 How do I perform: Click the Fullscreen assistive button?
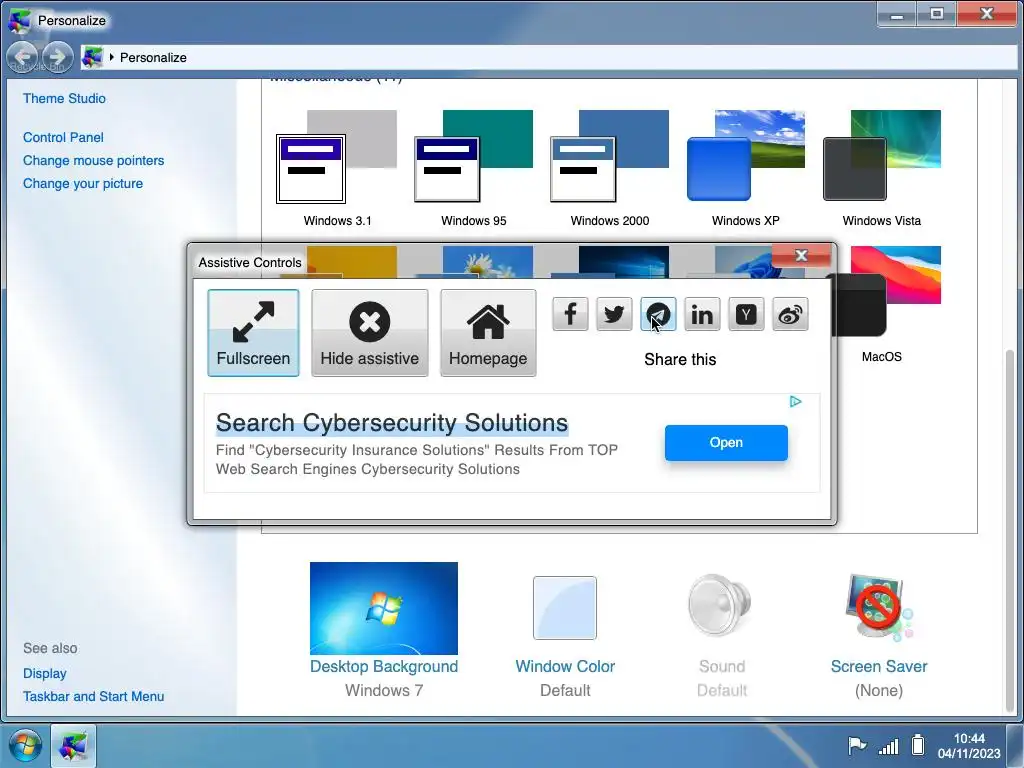[253, 333]
